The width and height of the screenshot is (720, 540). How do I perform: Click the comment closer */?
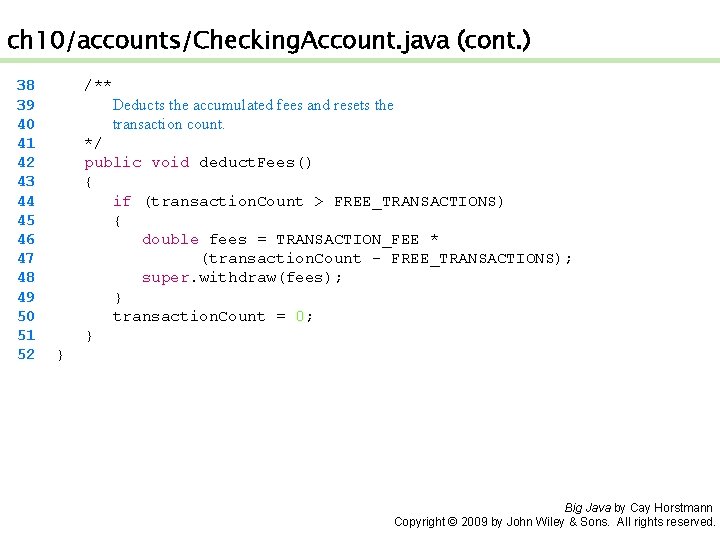[x=92, y=143]
